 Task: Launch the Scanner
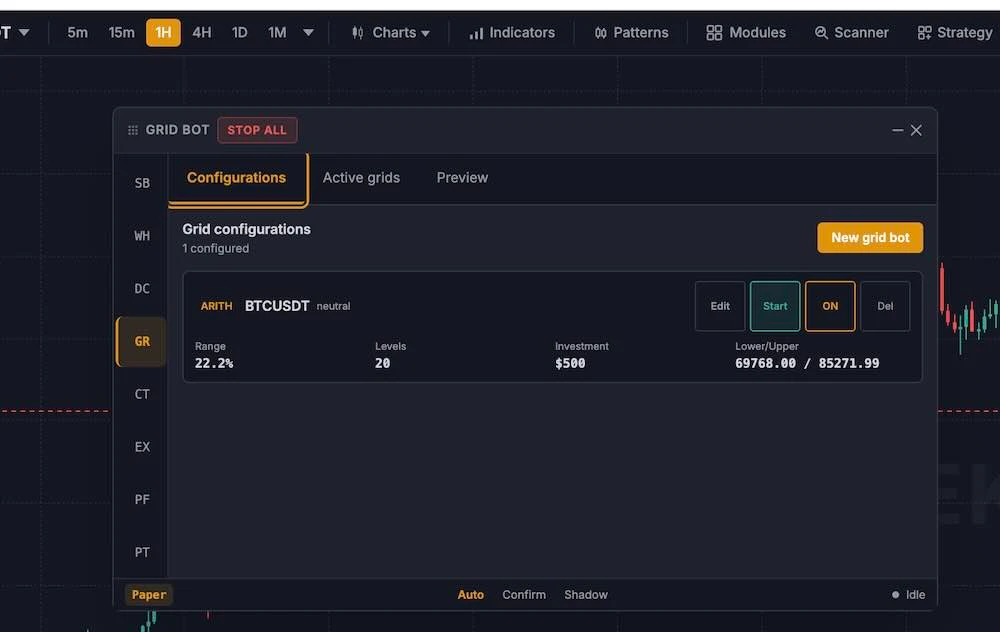(x=851, y=33)
